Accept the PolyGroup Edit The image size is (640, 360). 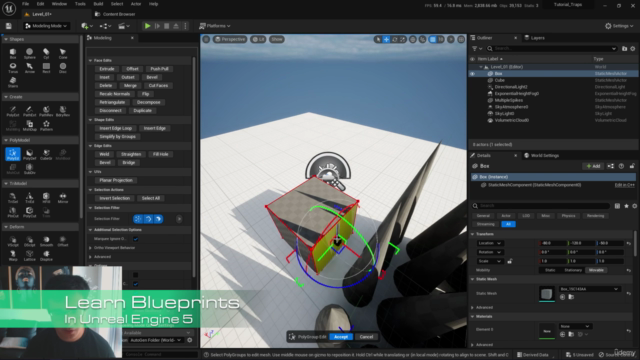click(x=341, y=337)
